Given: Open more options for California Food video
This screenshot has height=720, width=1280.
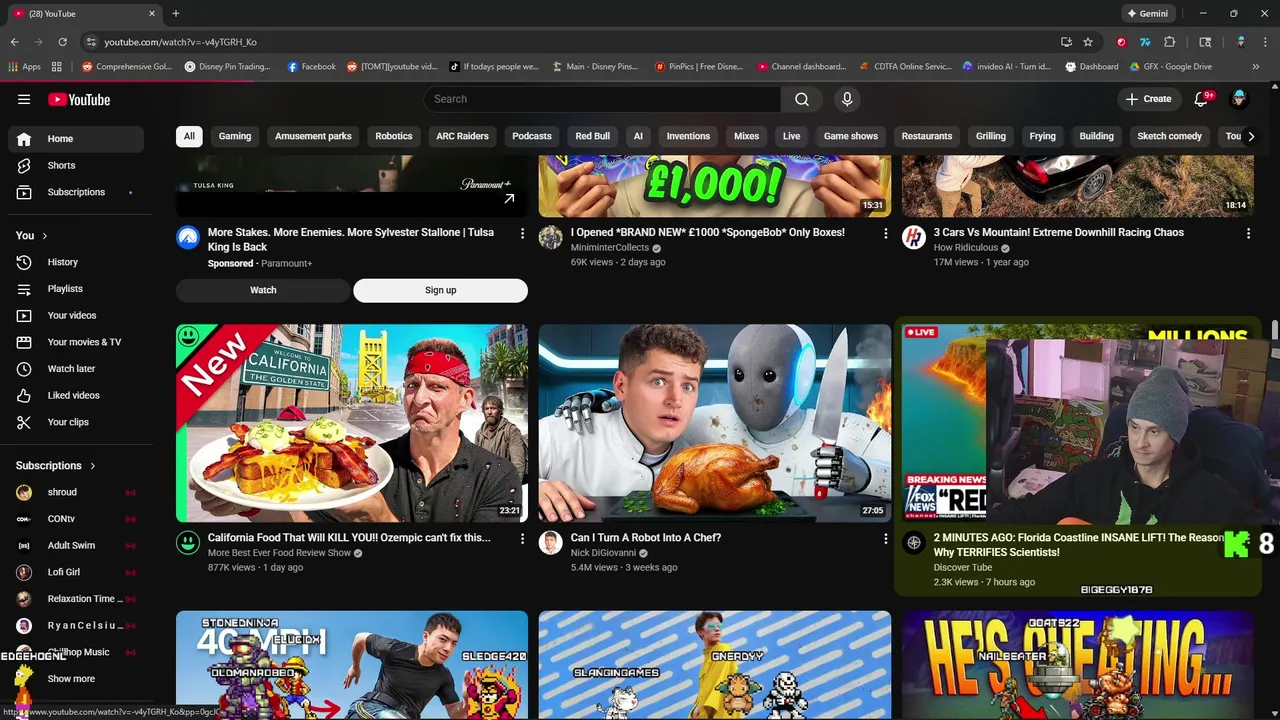Looking at the screenshot, I should click(522, 538).
